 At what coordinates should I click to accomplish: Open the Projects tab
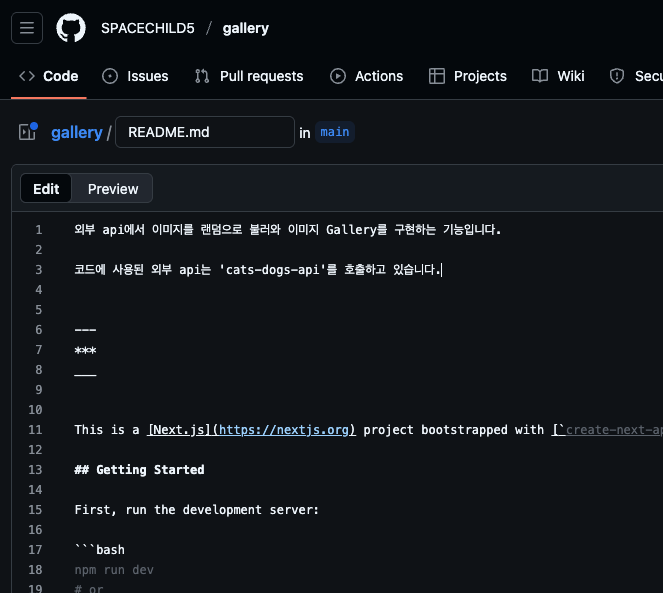point(468,76)
